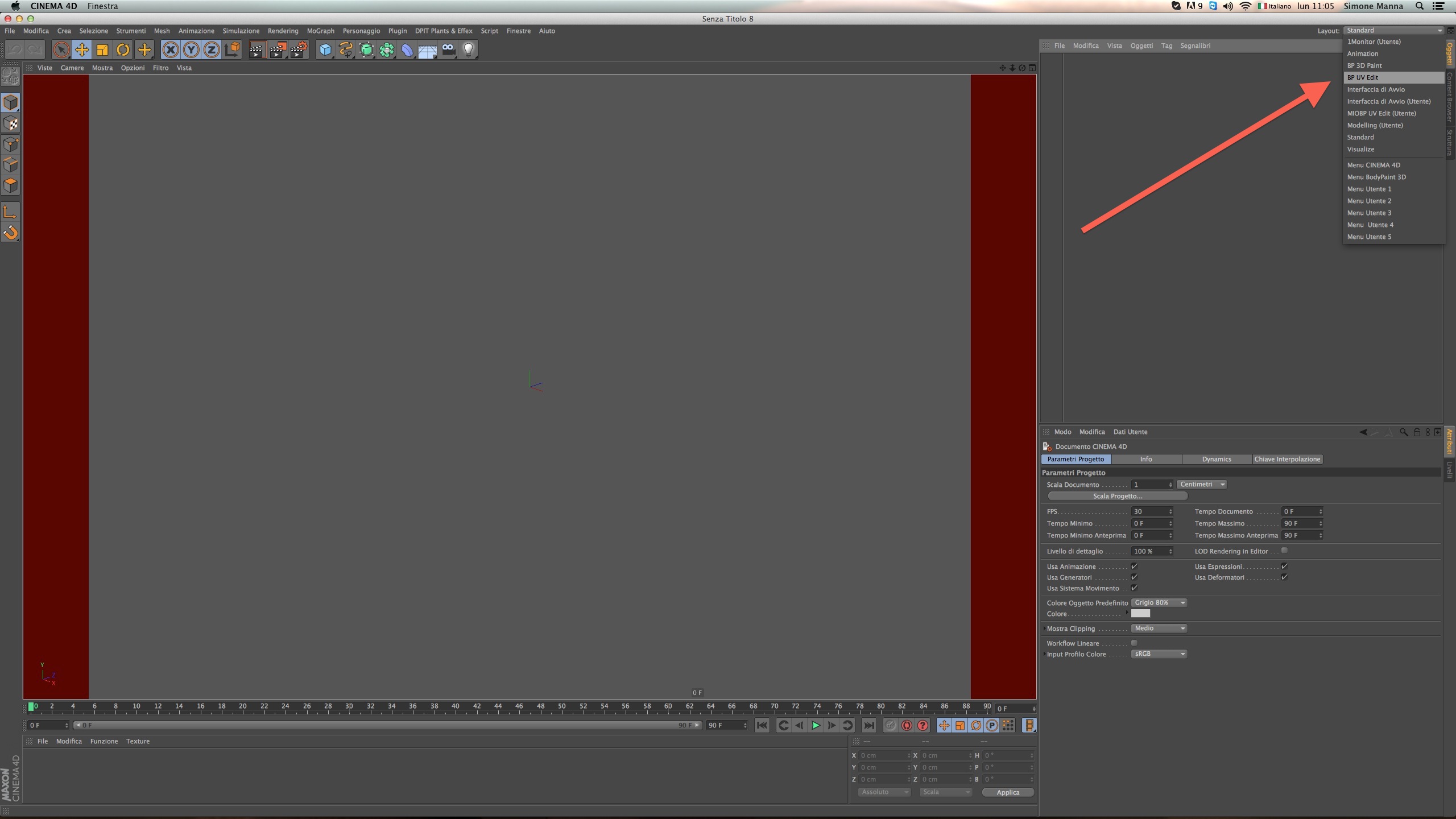Switch to the Dynamics tab
Viewport: 1456px width, 819px height.
[x=1217, y=459]
